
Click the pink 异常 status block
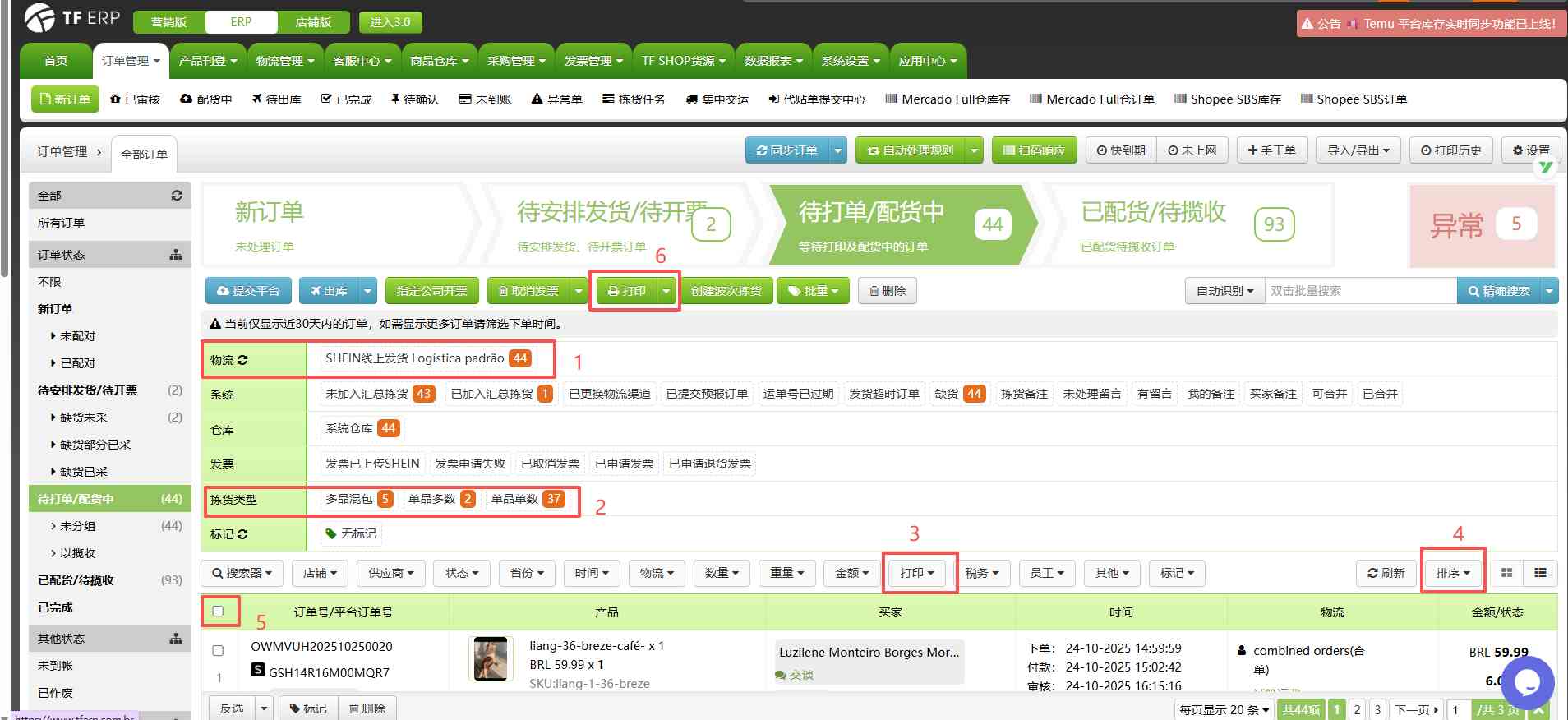[x=1482, y=225]
